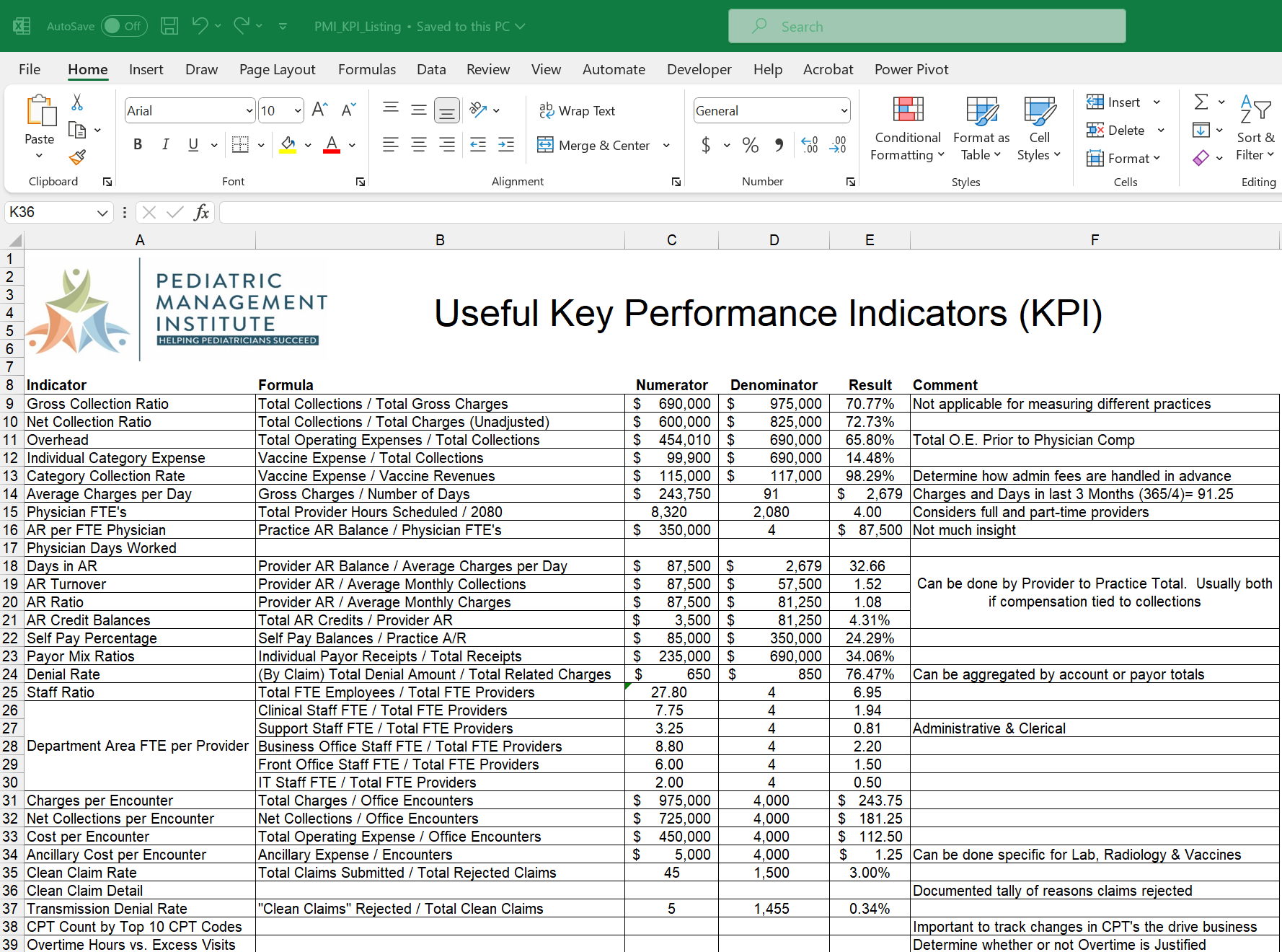This screenshot has width=1282, height=952.
Task: Open the Power Pivot tab
Action: pyautogui.click(x=911, y=69)
